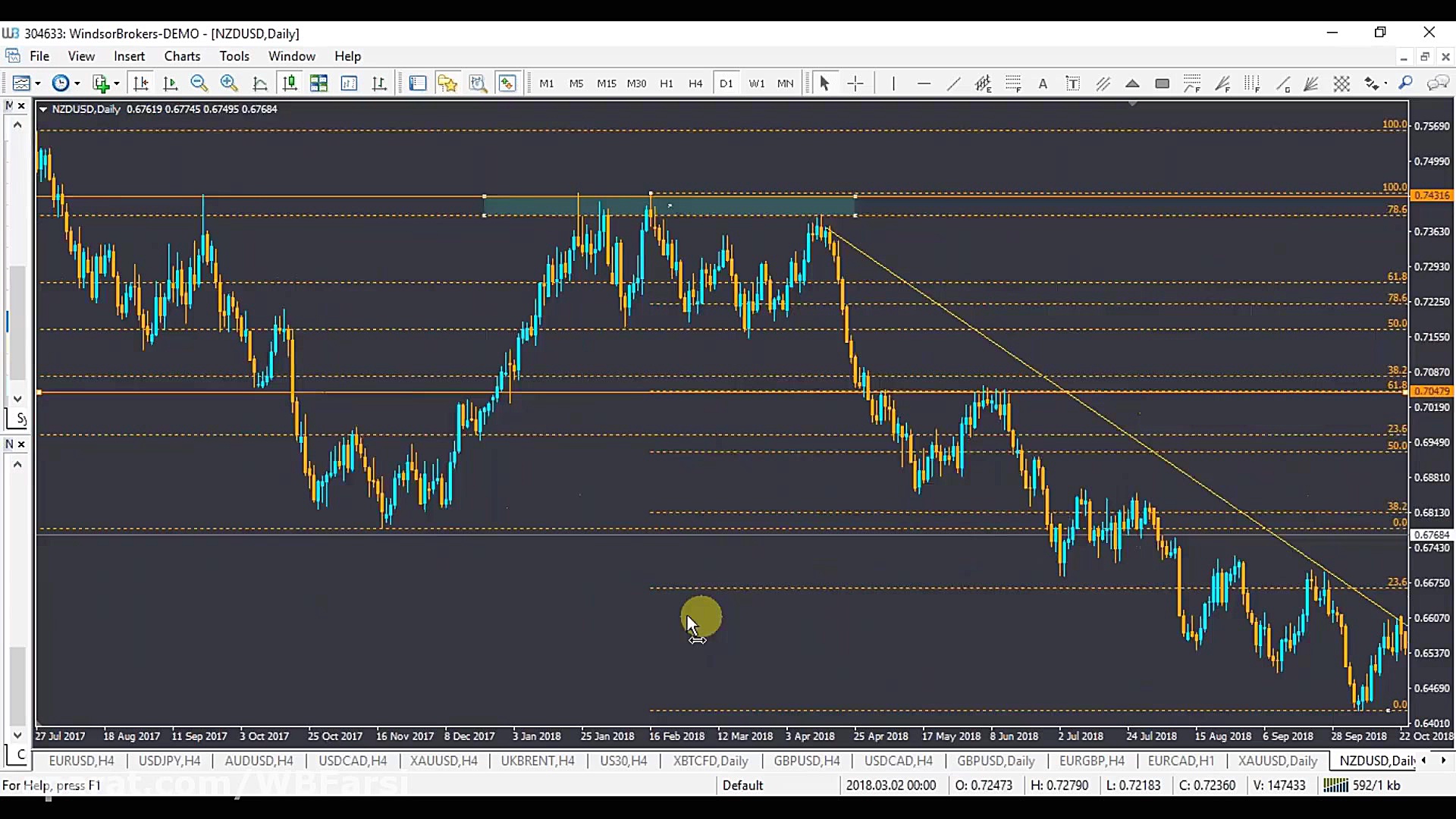
Task: Select the Gann fan tool
Action: (1311, 83)
